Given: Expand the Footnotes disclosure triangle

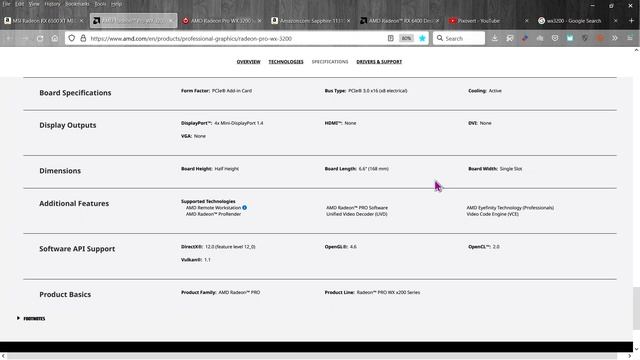Looking at the screenshot, I should [18, 318].
